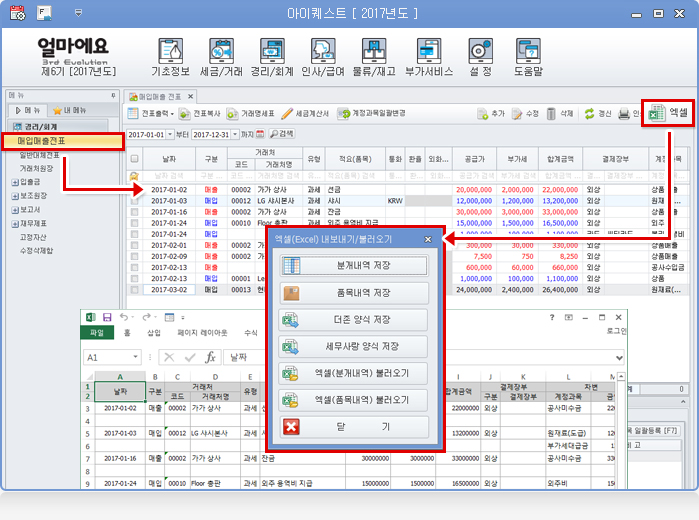Open the start date 2017-01-01 dropdown
Screen dimensions: 699x520
(x=169, y=134)
